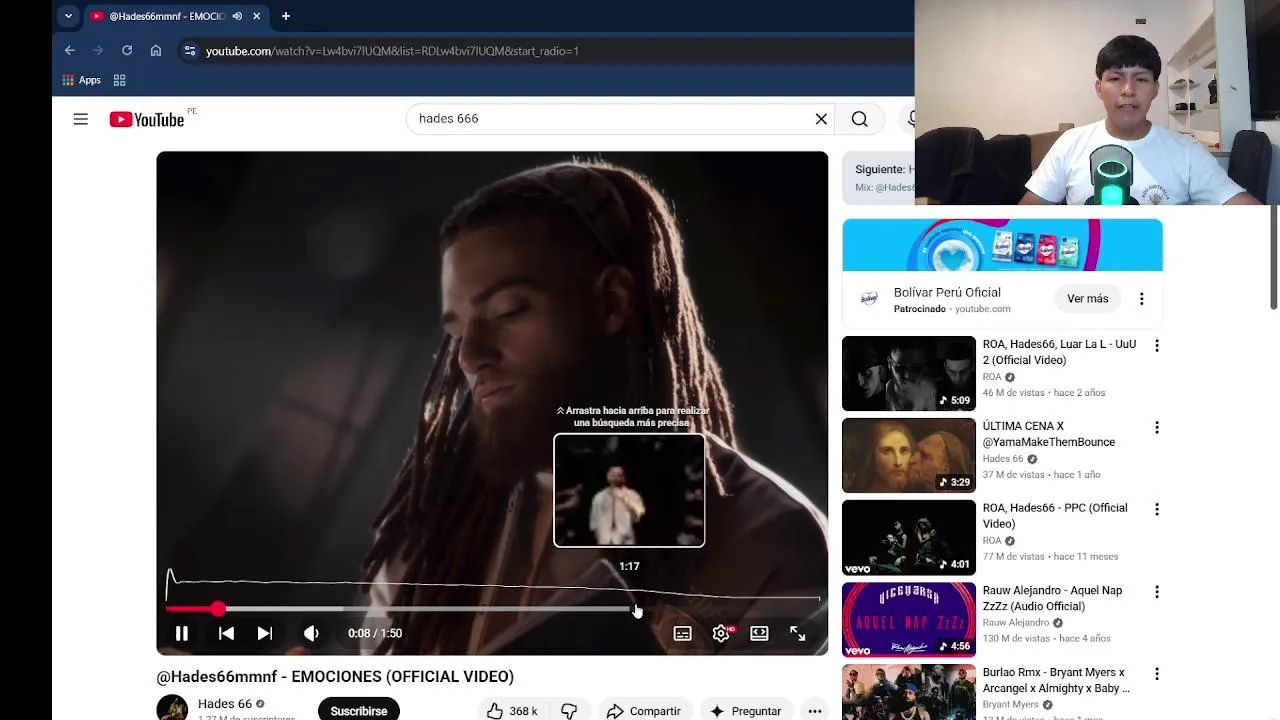Screen dimensions: 1280x720
Task: Play Burlao Rmx video thumbnail
Action: click(x=909, y=692)
